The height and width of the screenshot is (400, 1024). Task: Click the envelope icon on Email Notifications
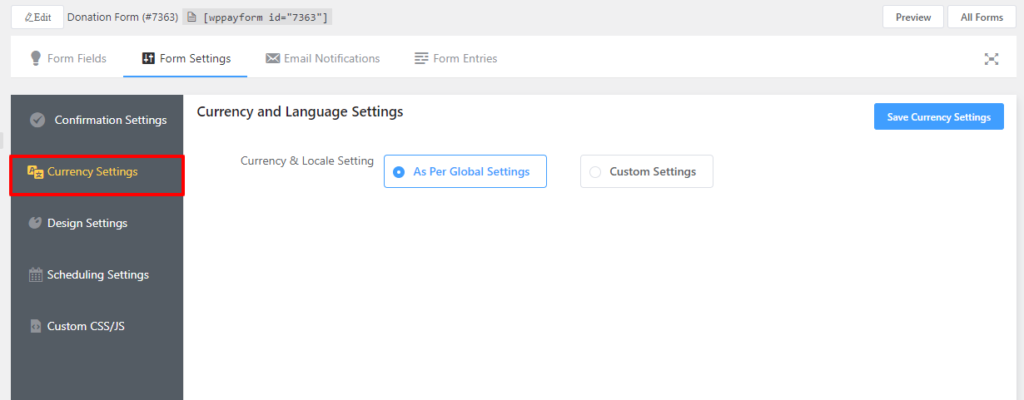click(x=272, y=58)
